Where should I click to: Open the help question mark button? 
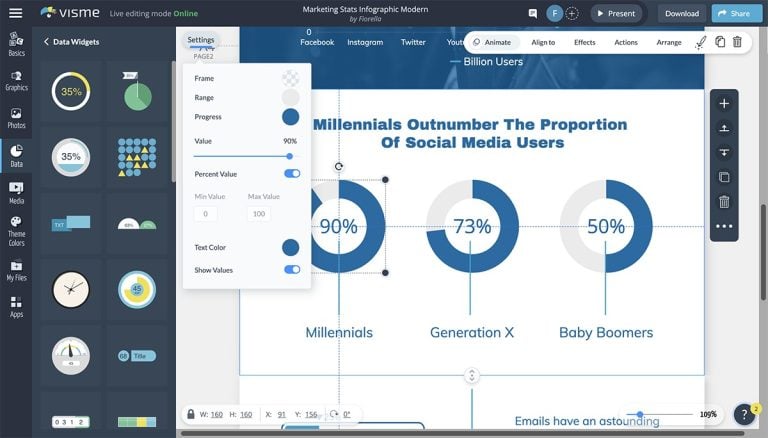(x=745, y=414)
